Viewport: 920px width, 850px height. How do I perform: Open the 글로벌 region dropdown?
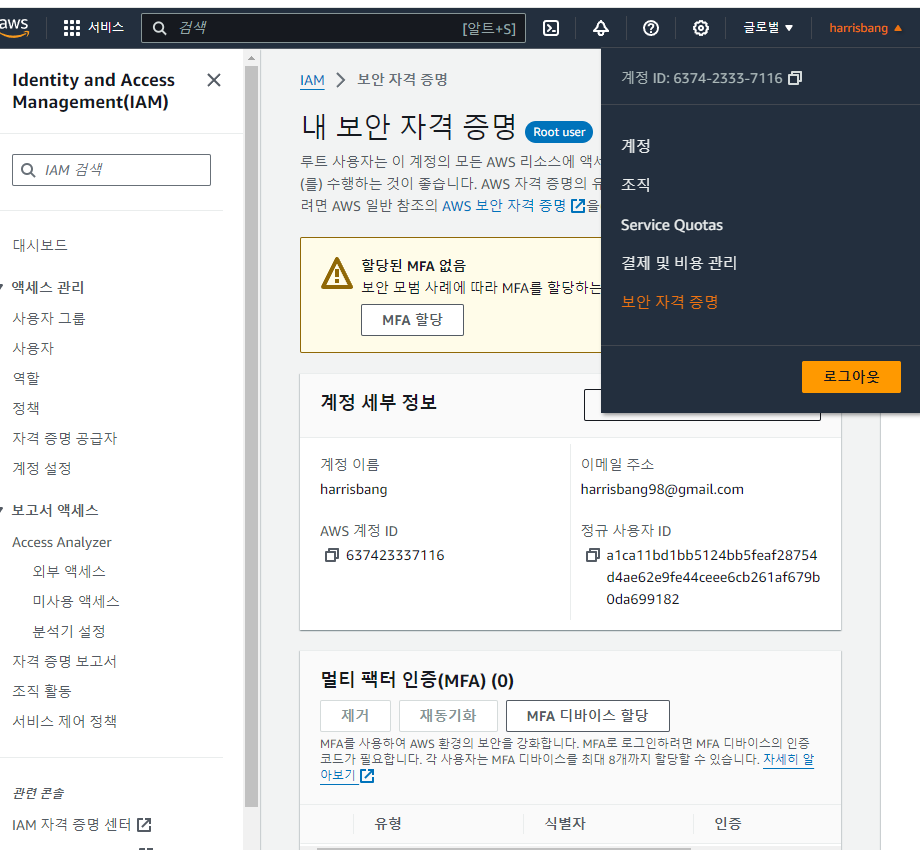coord(768,28)
